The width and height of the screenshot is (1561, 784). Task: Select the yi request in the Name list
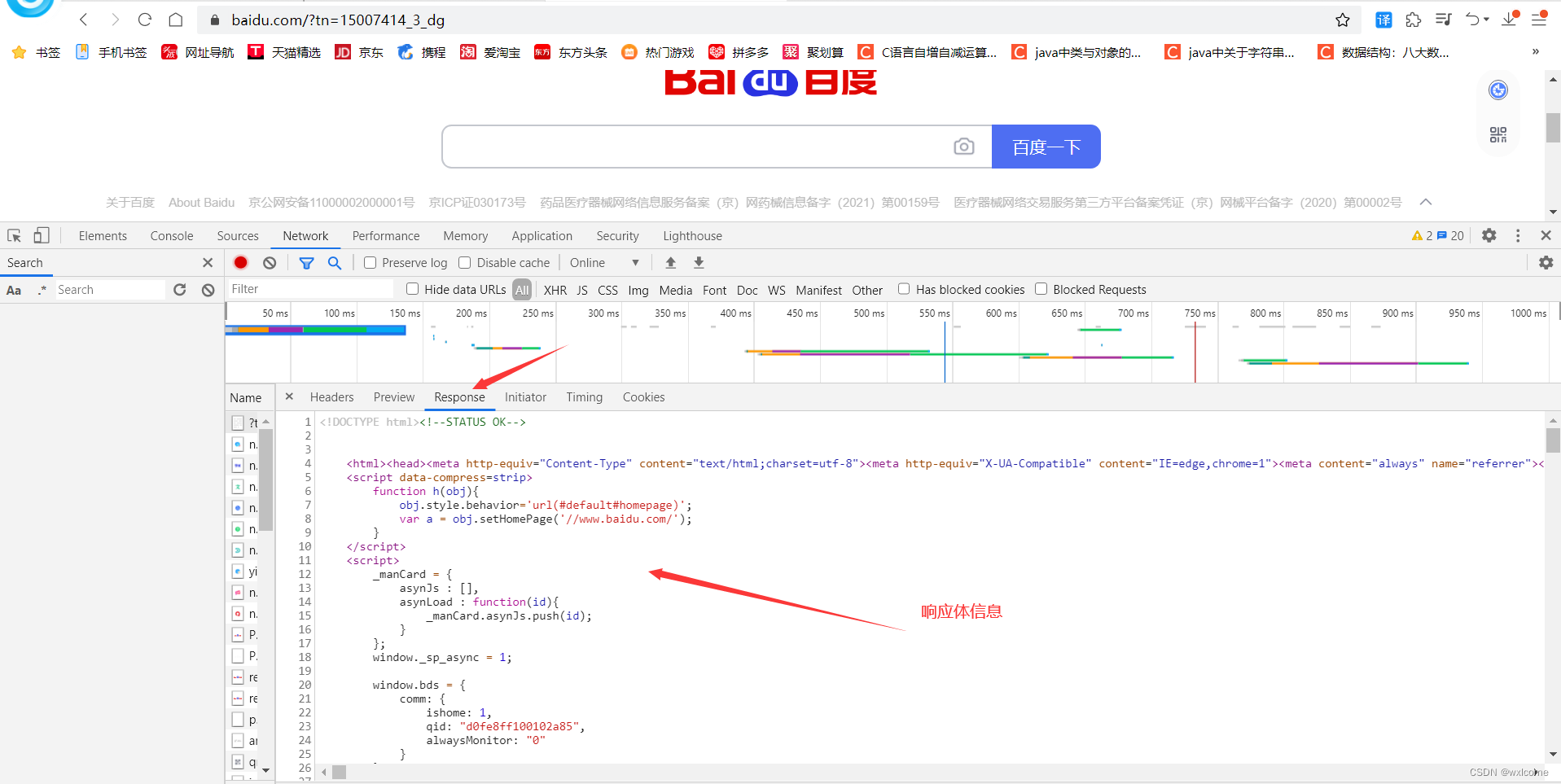[x=245, y=572]
